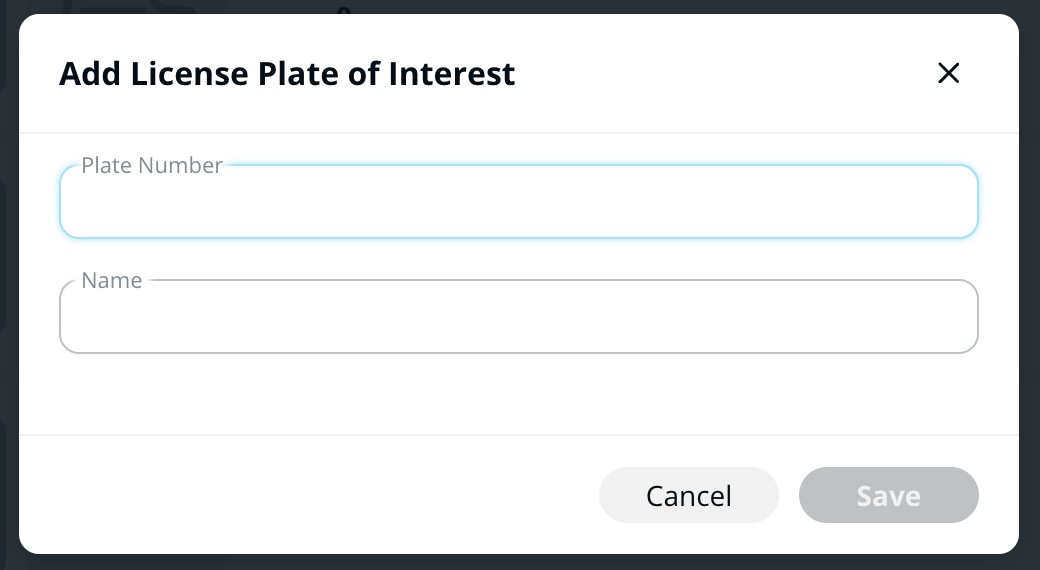
Task: Click the Name field label
Action: 112,281
